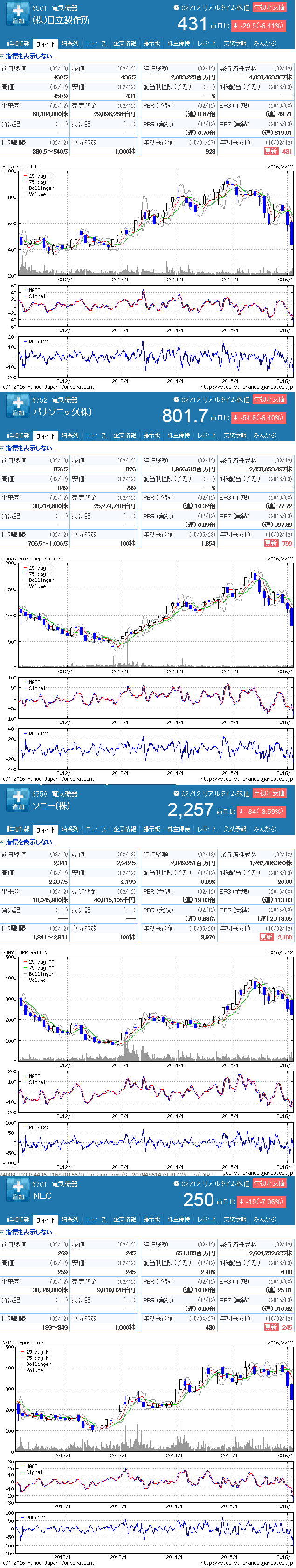The width and height of the screenshot is (296, 1568).
Task: Click the red 年初来安値 badge in Hitachi's header
Action: click(268, 7)
